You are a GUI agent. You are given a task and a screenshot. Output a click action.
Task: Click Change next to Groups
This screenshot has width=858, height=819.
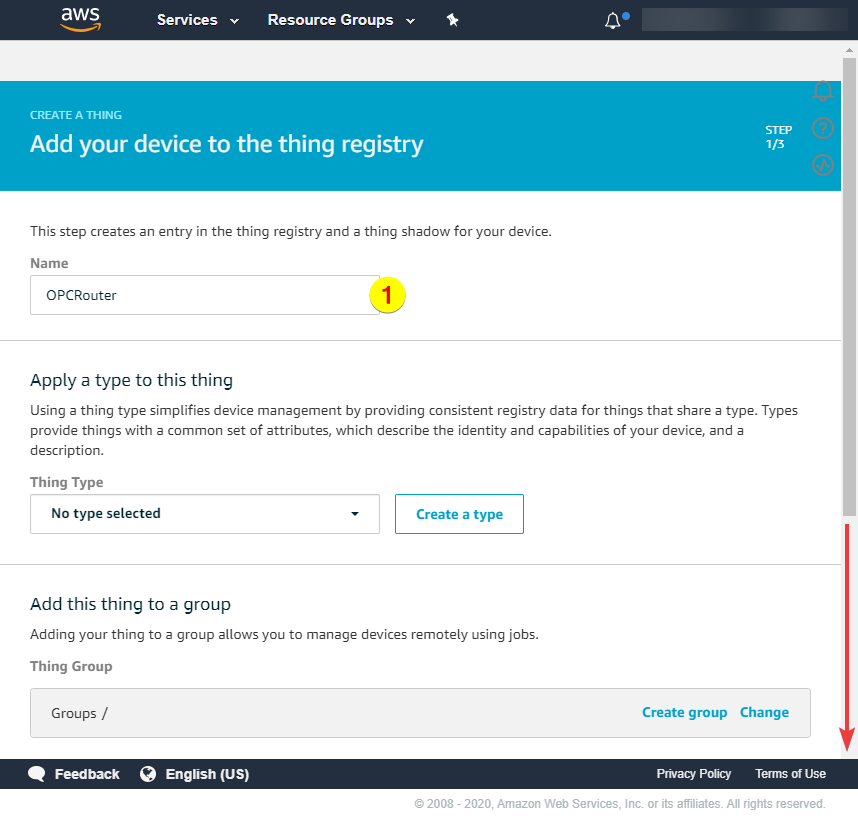click(764, 713)
